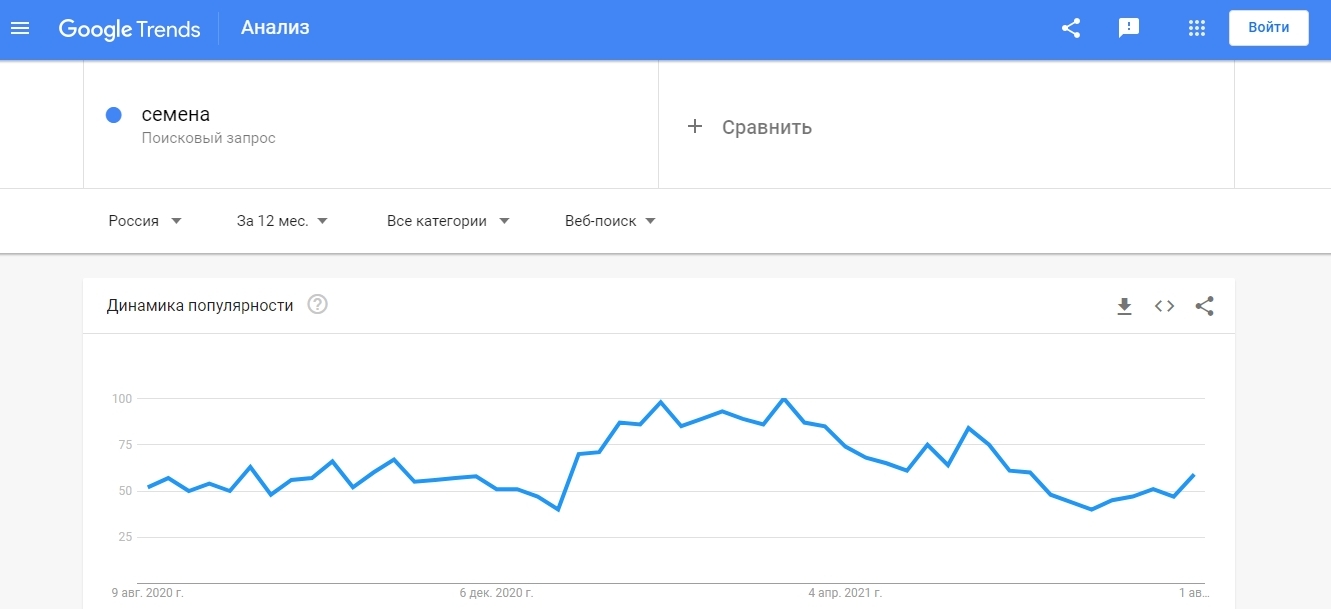Image resolution: width=1331 pixels, height=609 pixels.
Task: Edit the семена search term field
Action: tap(371, 125)
